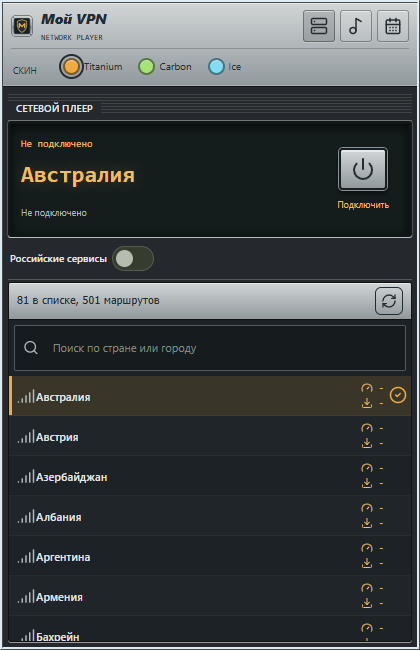The height and width of the screenshot is (650, 420).
Task: Click the power connect button
Action: point(363,169)
